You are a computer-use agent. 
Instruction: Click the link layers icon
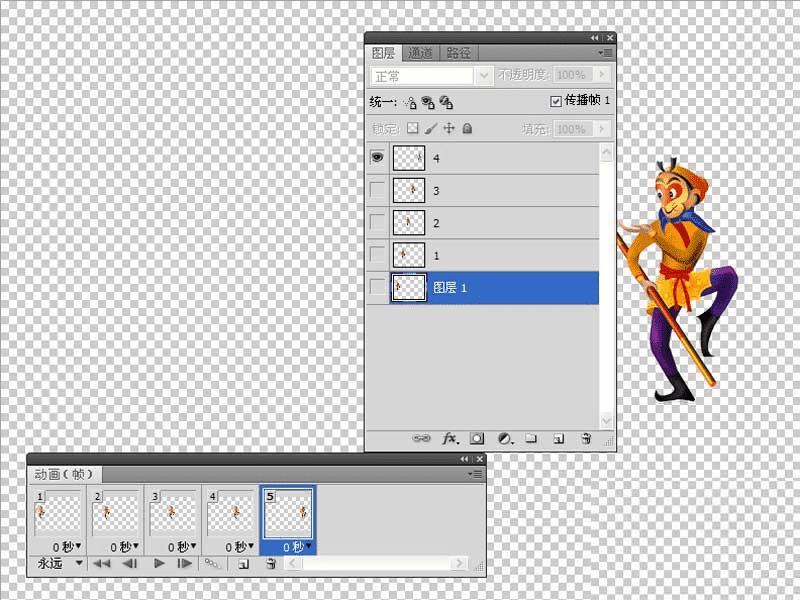[x=421, y=438]
